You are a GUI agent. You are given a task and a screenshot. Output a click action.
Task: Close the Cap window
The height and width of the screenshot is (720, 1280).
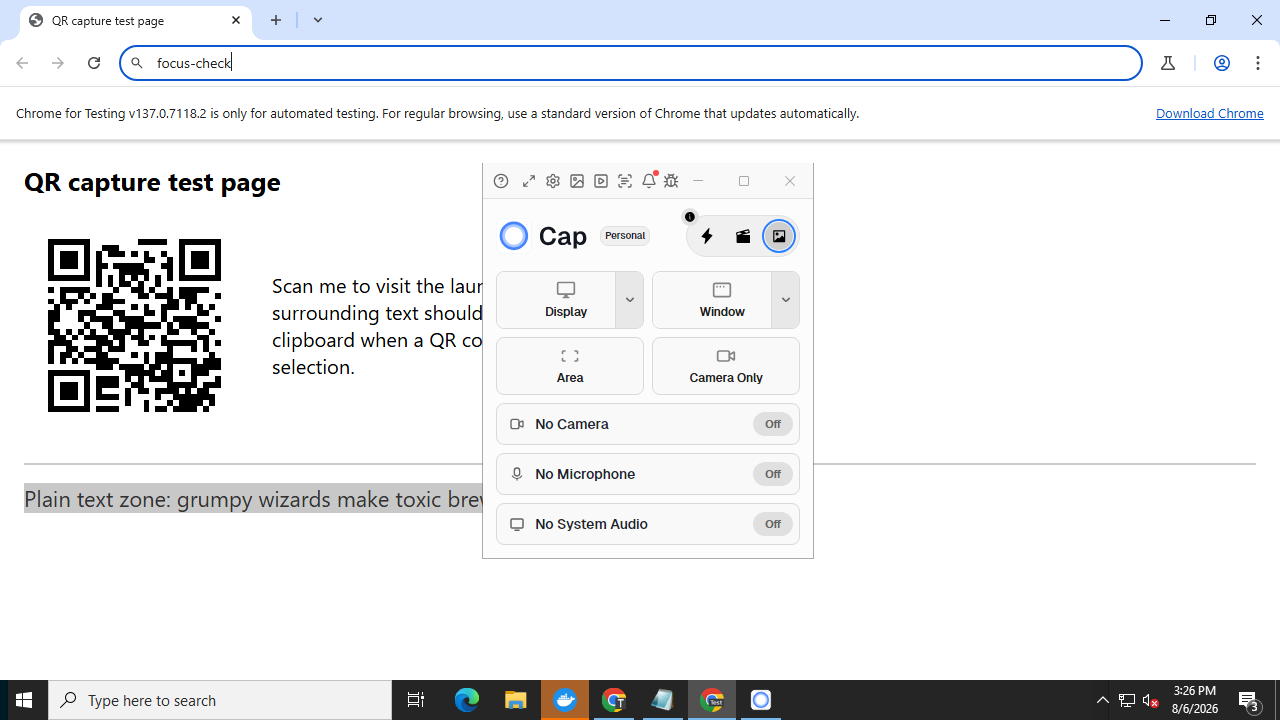tap(790, 181)
